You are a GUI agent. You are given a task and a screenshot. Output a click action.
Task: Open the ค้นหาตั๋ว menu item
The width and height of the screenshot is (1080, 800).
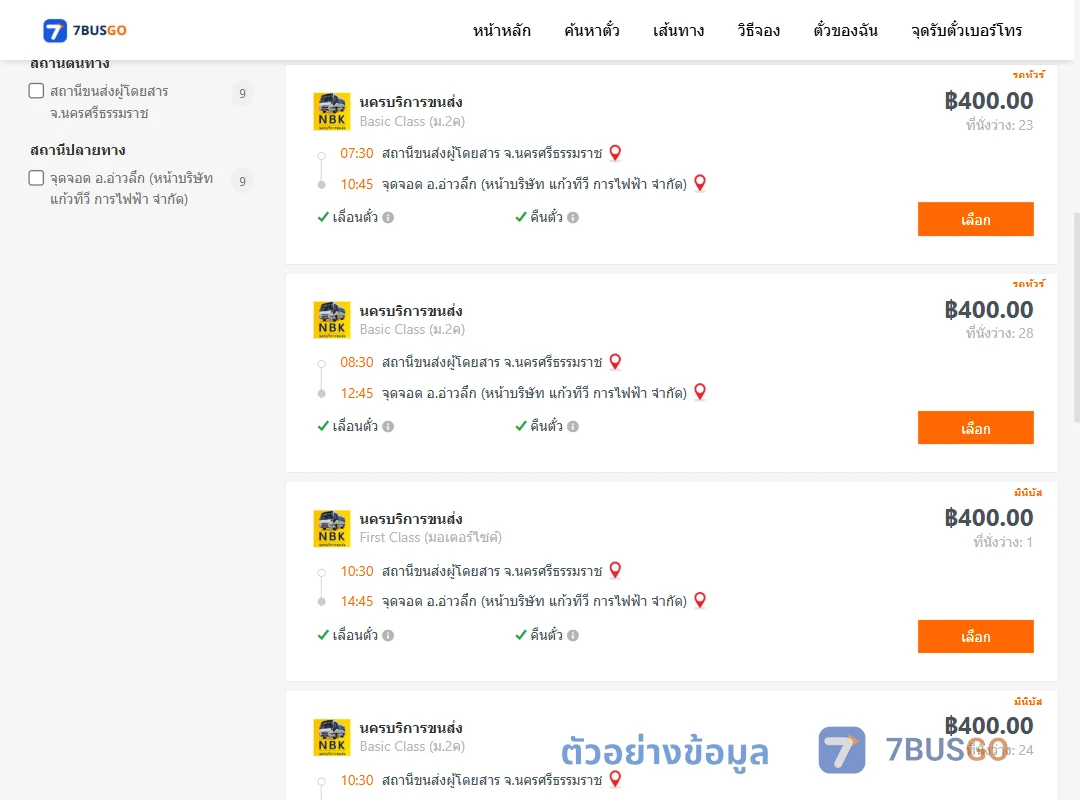tap(592, 30)
